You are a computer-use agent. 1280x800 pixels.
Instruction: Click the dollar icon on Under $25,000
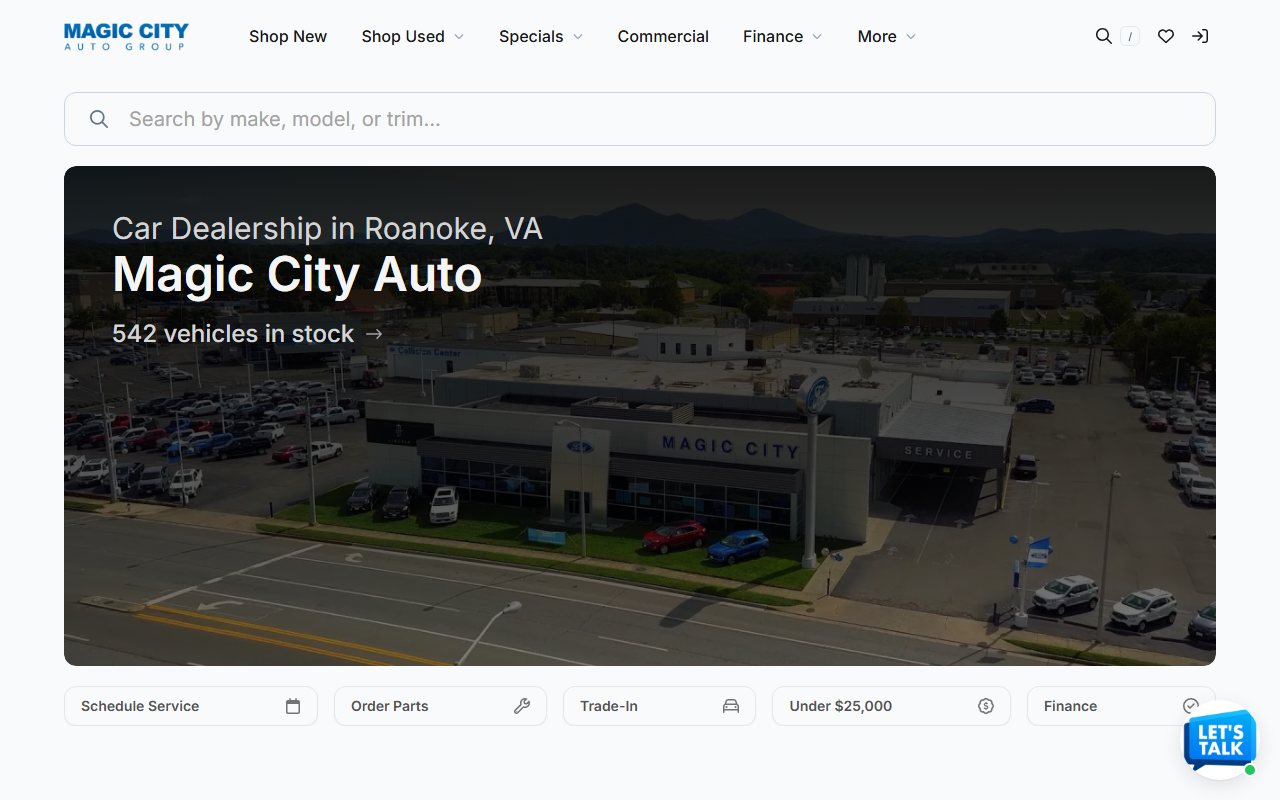coord(986,706)
